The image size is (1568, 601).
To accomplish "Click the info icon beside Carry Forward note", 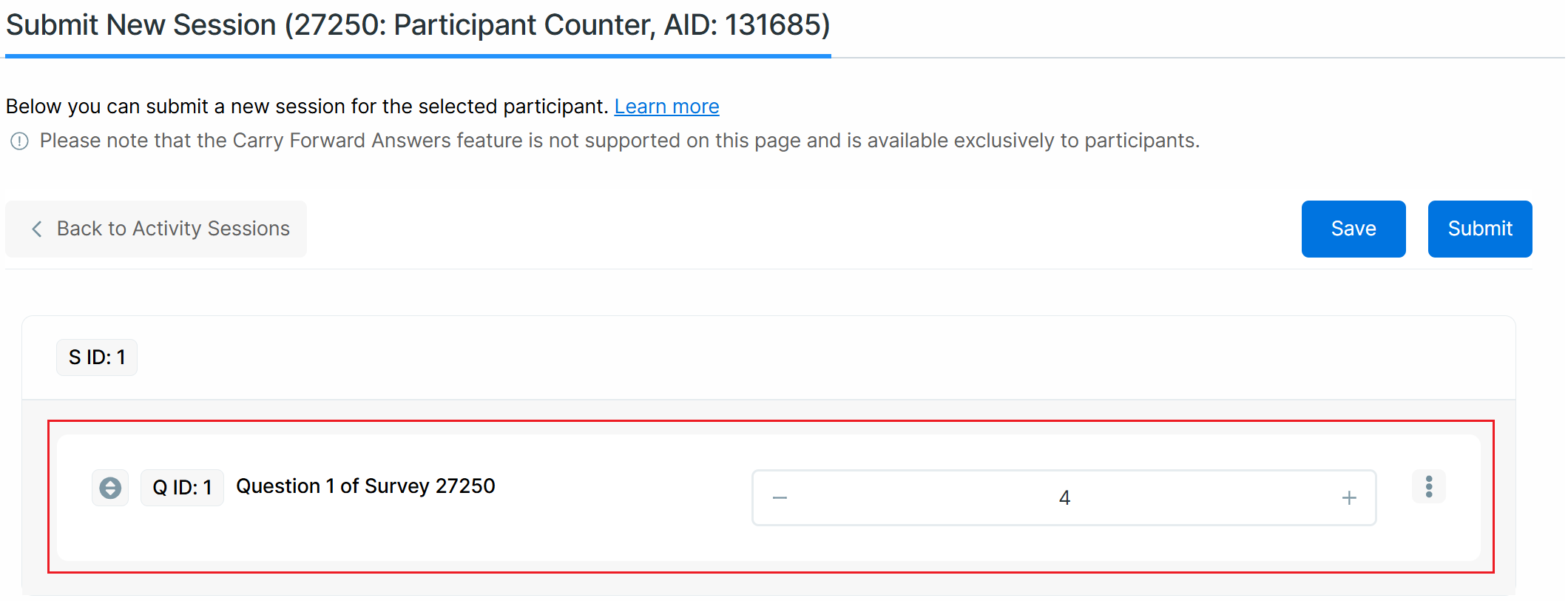I will [19, 141].
